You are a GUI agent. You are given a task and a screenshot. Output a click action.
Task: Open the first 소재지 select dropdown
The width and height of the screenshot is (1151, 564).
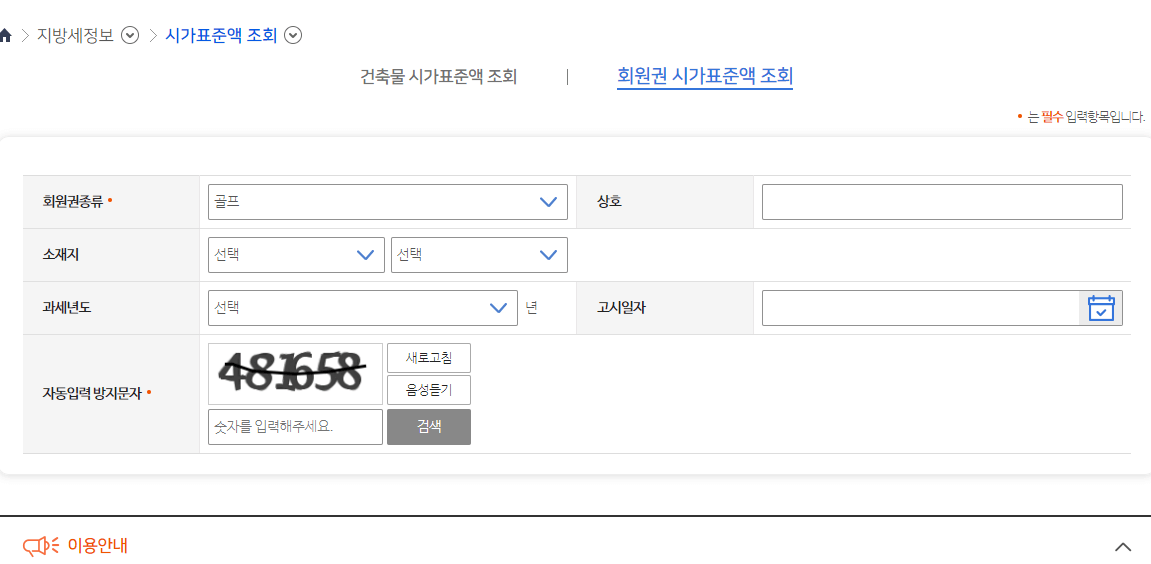296,255
